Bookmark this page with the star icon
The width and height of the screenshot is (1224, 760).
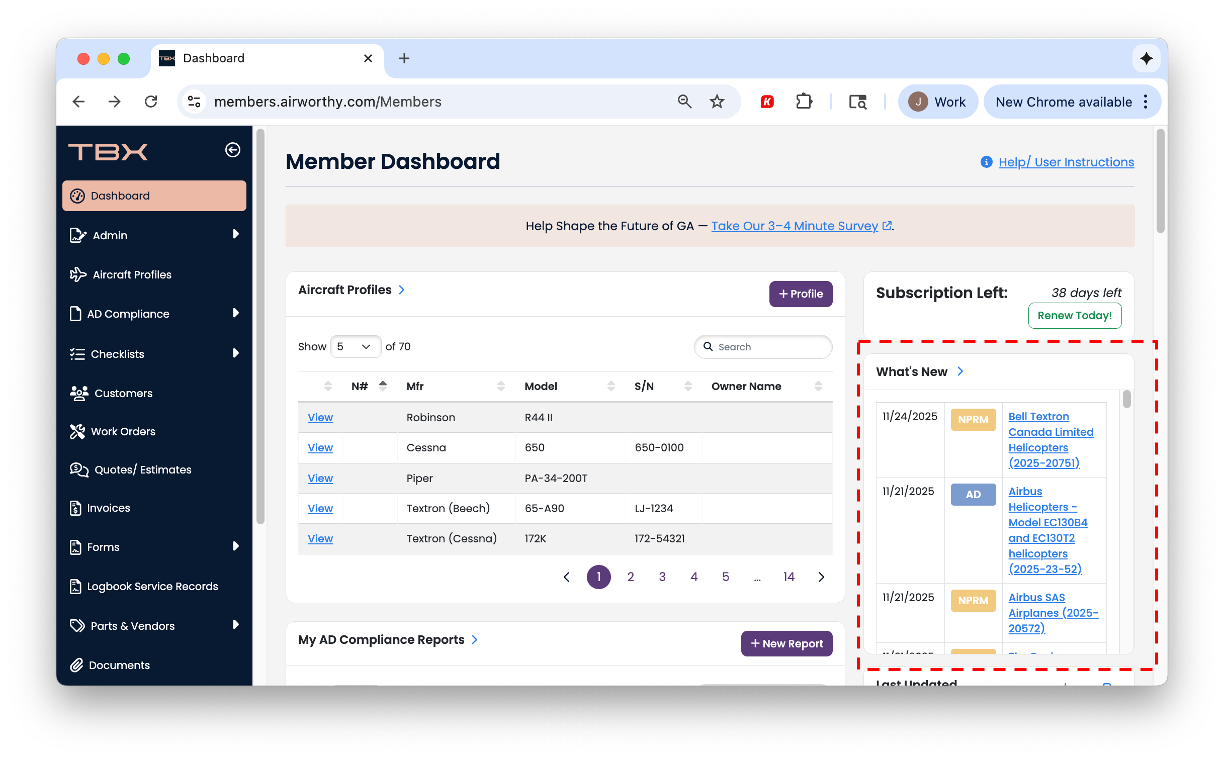717,102
